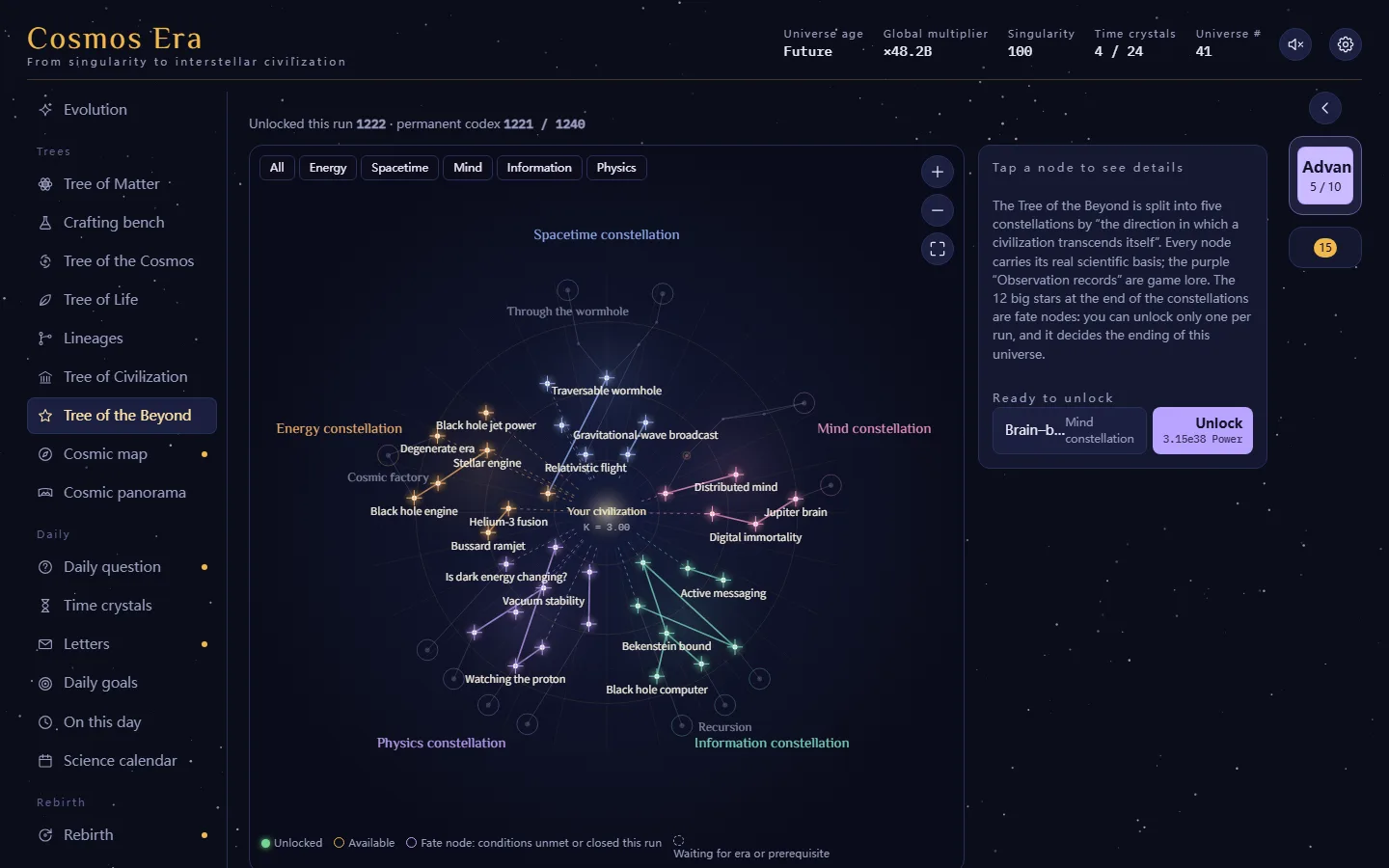Select the Black hole computer node

[657, 676]
